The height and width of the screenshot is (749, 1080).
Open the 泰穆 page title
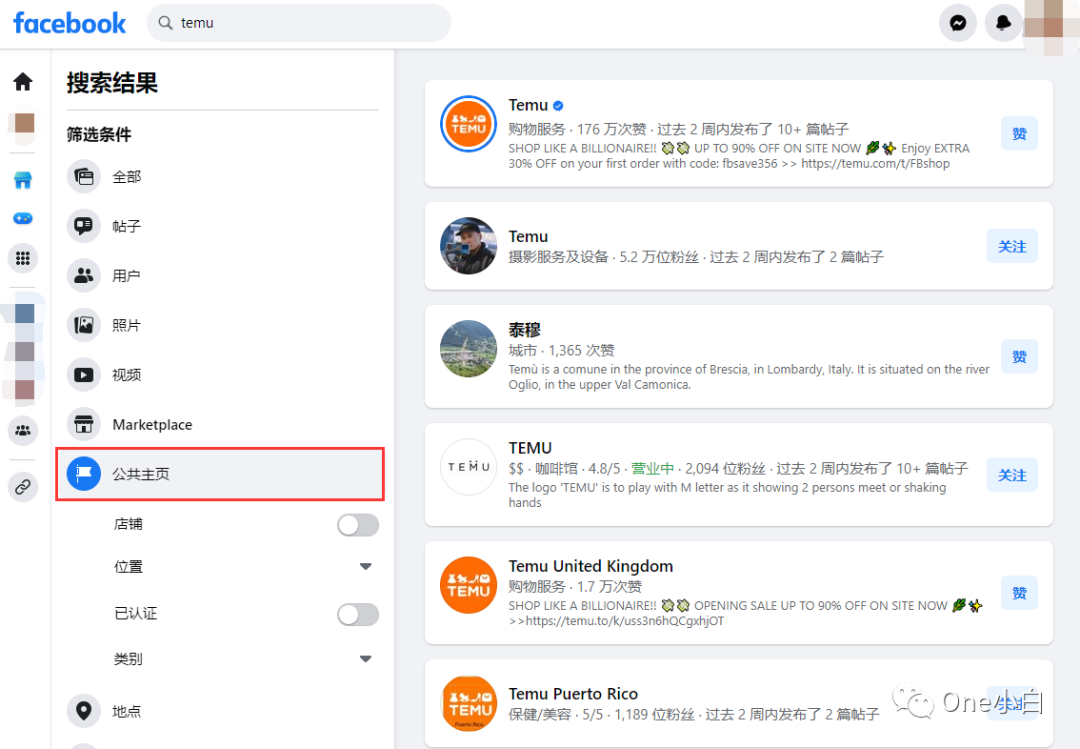click(525, 330)
